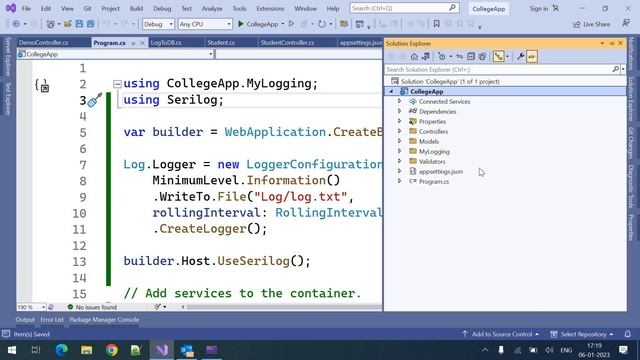Click Collapse All in Solution Explorer
Screen dimensions: 640x360
471,56
